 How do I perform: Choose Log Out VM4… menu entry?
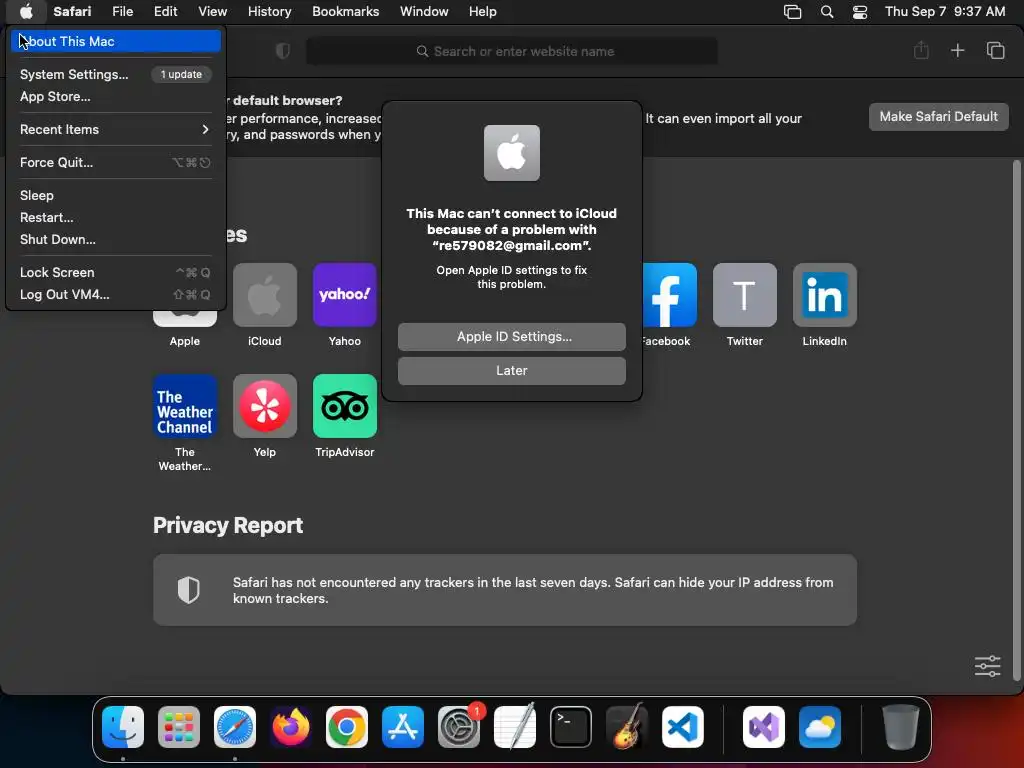pos(116,295)
